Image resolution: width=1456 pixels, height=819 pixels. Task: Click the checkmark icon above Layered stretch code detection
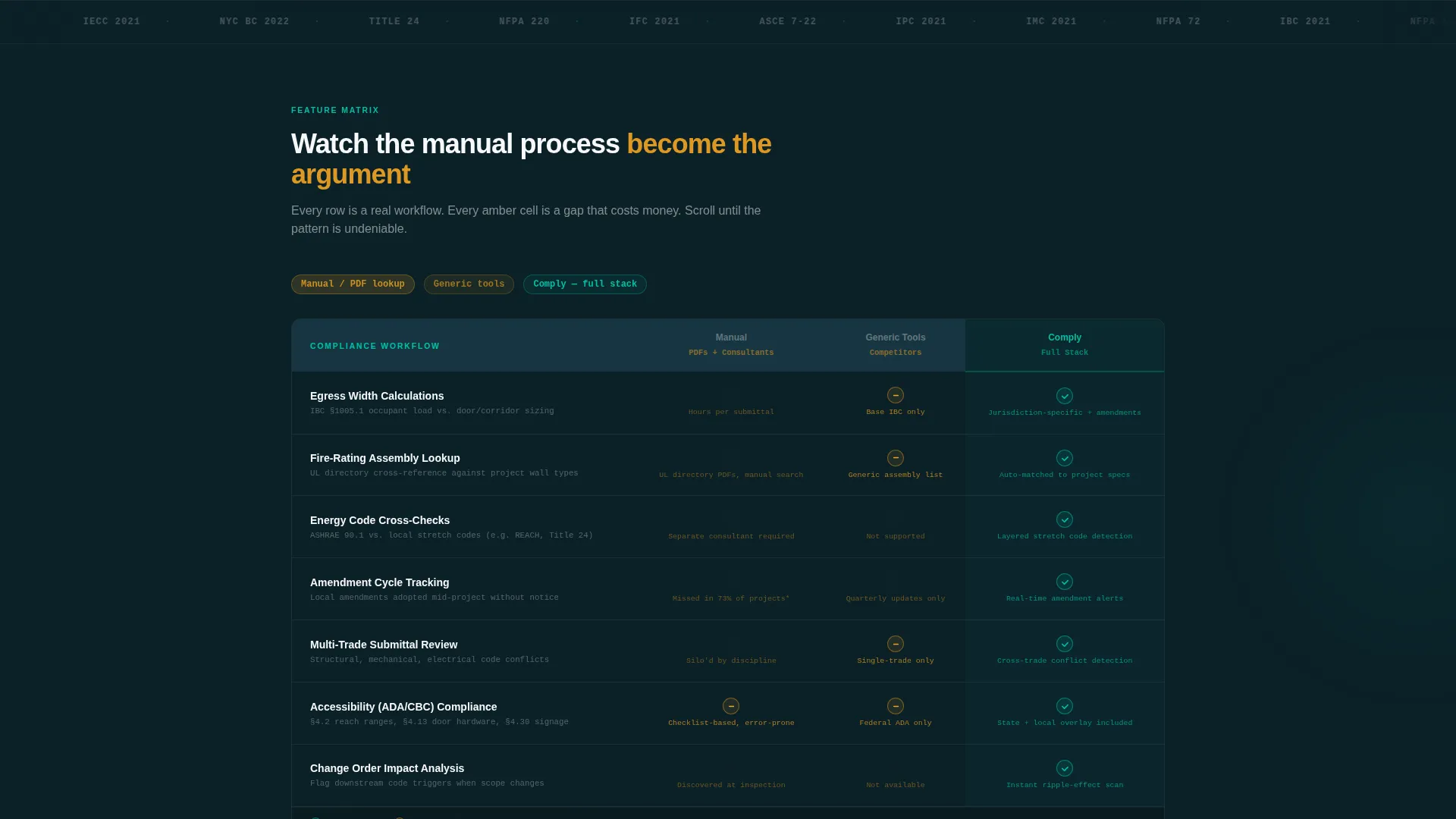tap(1065, 519)
